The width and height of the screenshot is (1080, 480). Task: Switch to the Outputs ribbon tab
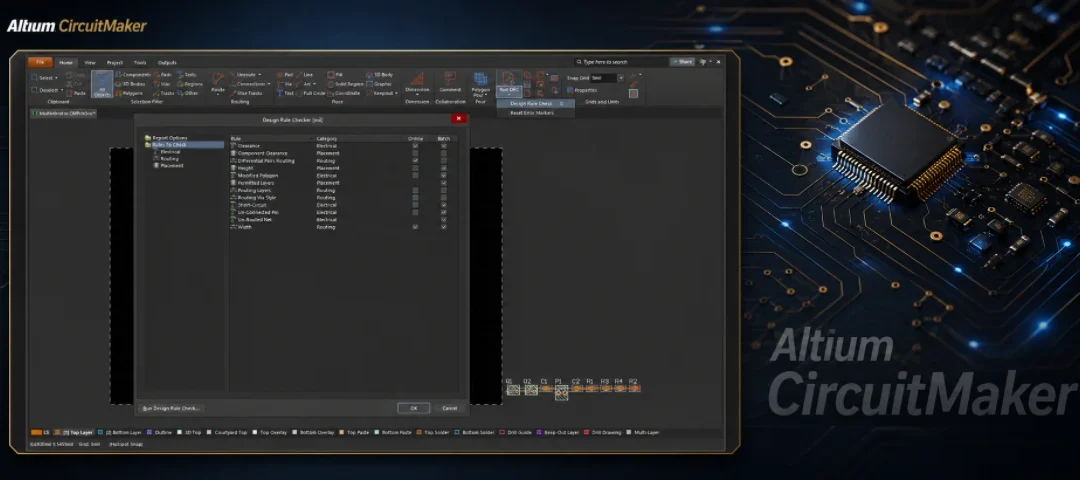pyautogui.click(x=167, y=63)
